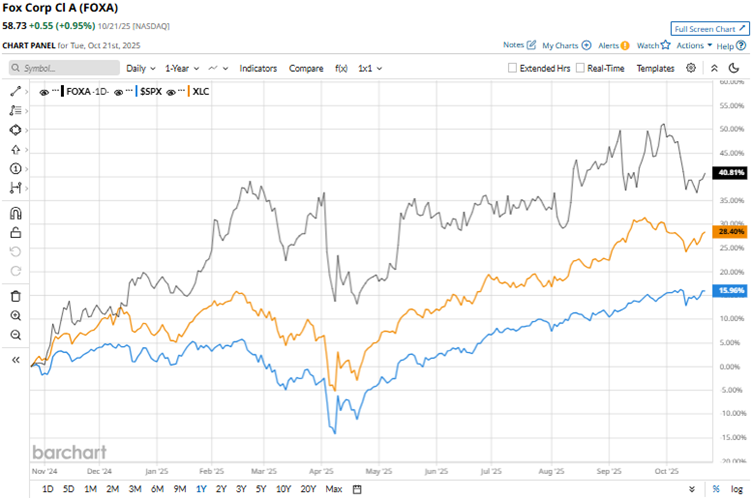Click the Alerts exclamation icon

pyautogui.click(x=624, y=46)
